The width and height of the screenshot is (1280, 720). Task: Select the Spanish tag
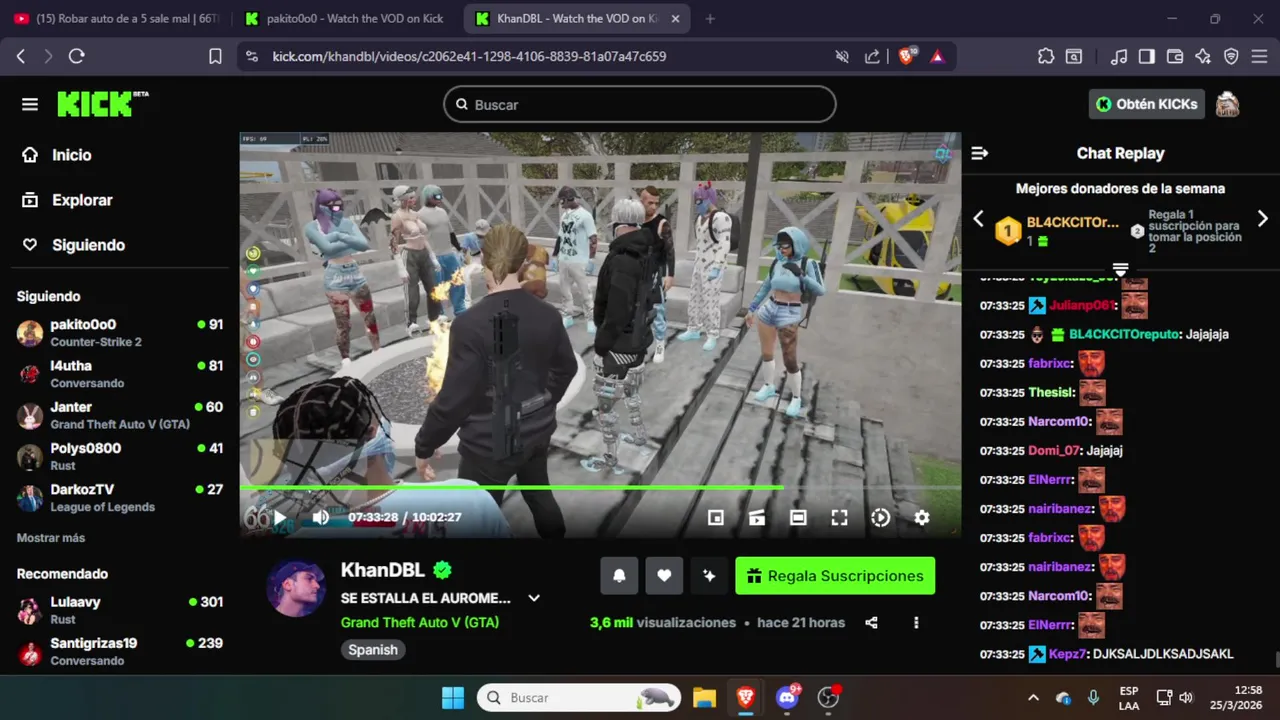(373, 650)
